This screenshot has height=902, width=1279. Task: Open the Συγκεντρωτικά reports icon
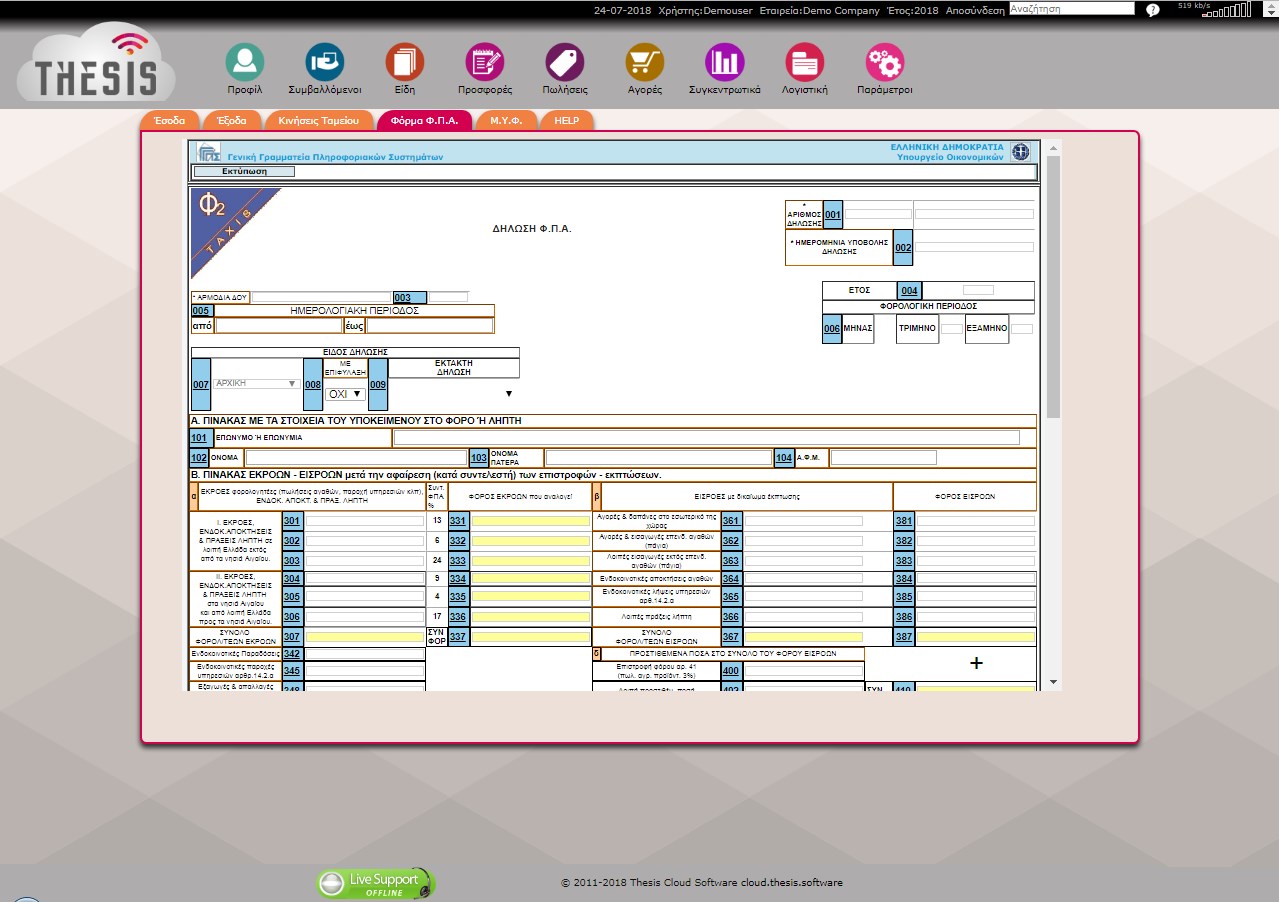pyautogui.click(x=725, y=63)
